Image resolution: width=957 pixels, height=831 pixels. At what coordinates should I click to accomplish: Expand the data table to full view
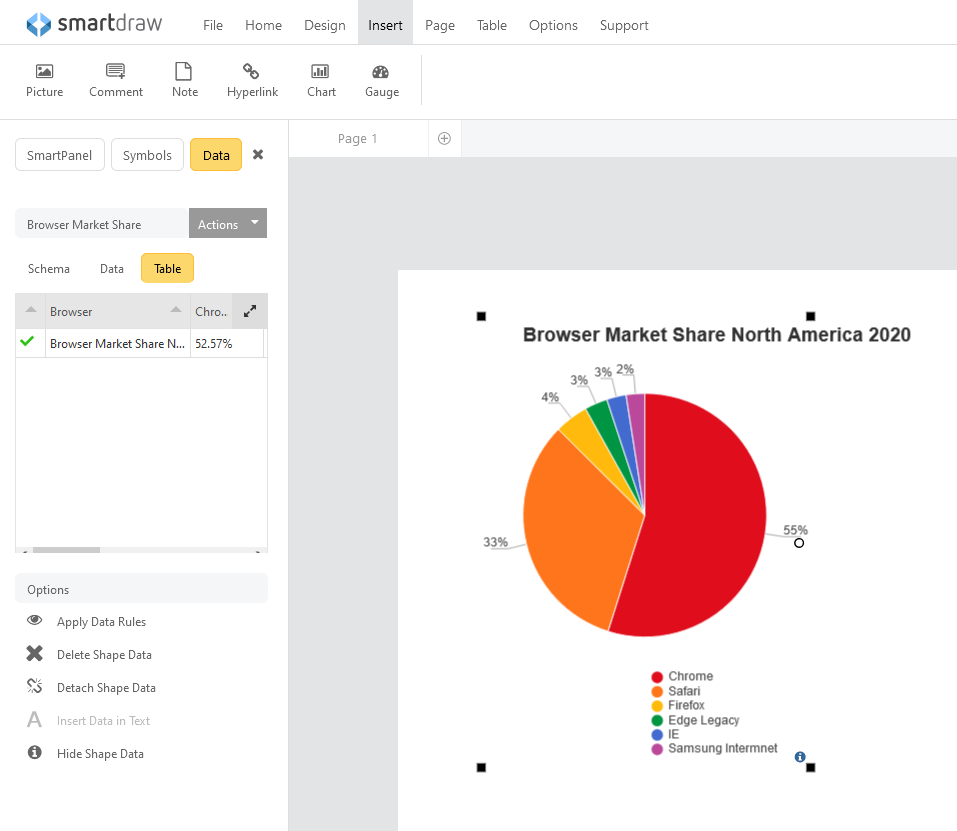point(250,311)
